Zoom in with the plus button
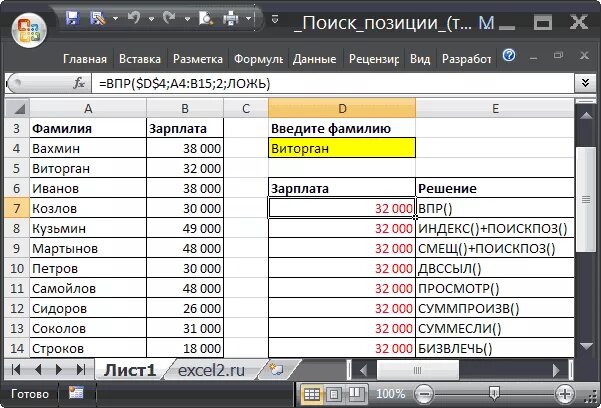The width and height of the screenshot is (601, 408). point(564,393)
